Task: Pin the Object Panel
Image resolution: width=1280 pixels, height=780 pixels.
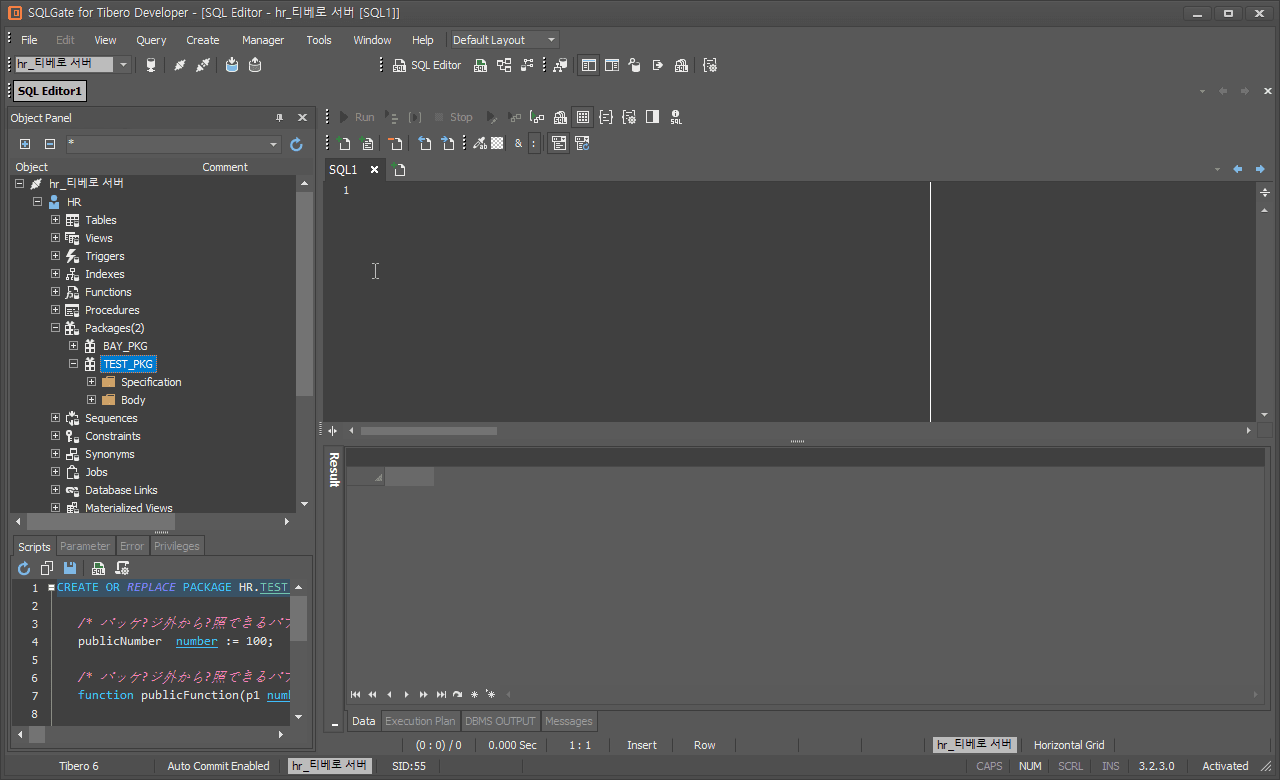Action: [x=279, y=118]
